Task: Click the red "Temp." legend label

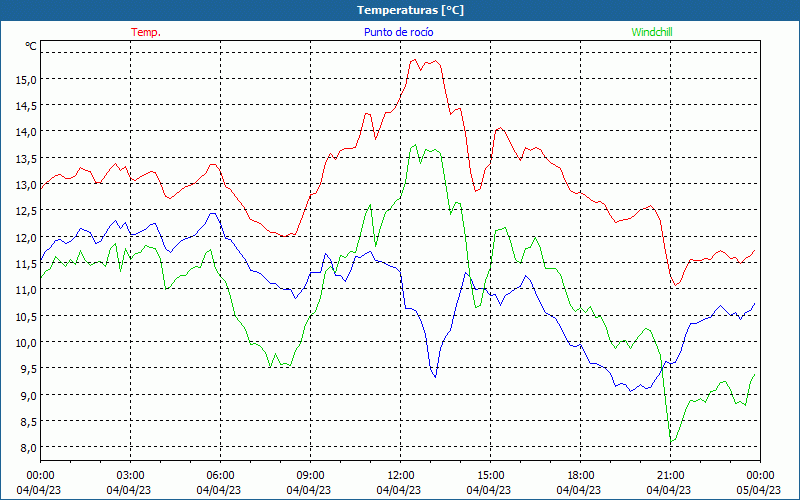Action: tap(146, 32)
